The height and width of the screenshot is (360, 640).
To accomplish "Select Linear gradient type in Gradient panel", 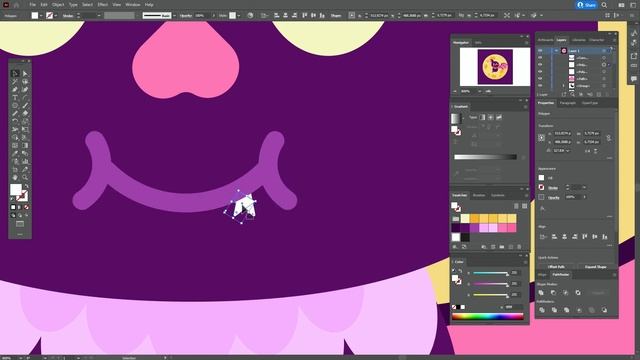I will click(482, 118).
